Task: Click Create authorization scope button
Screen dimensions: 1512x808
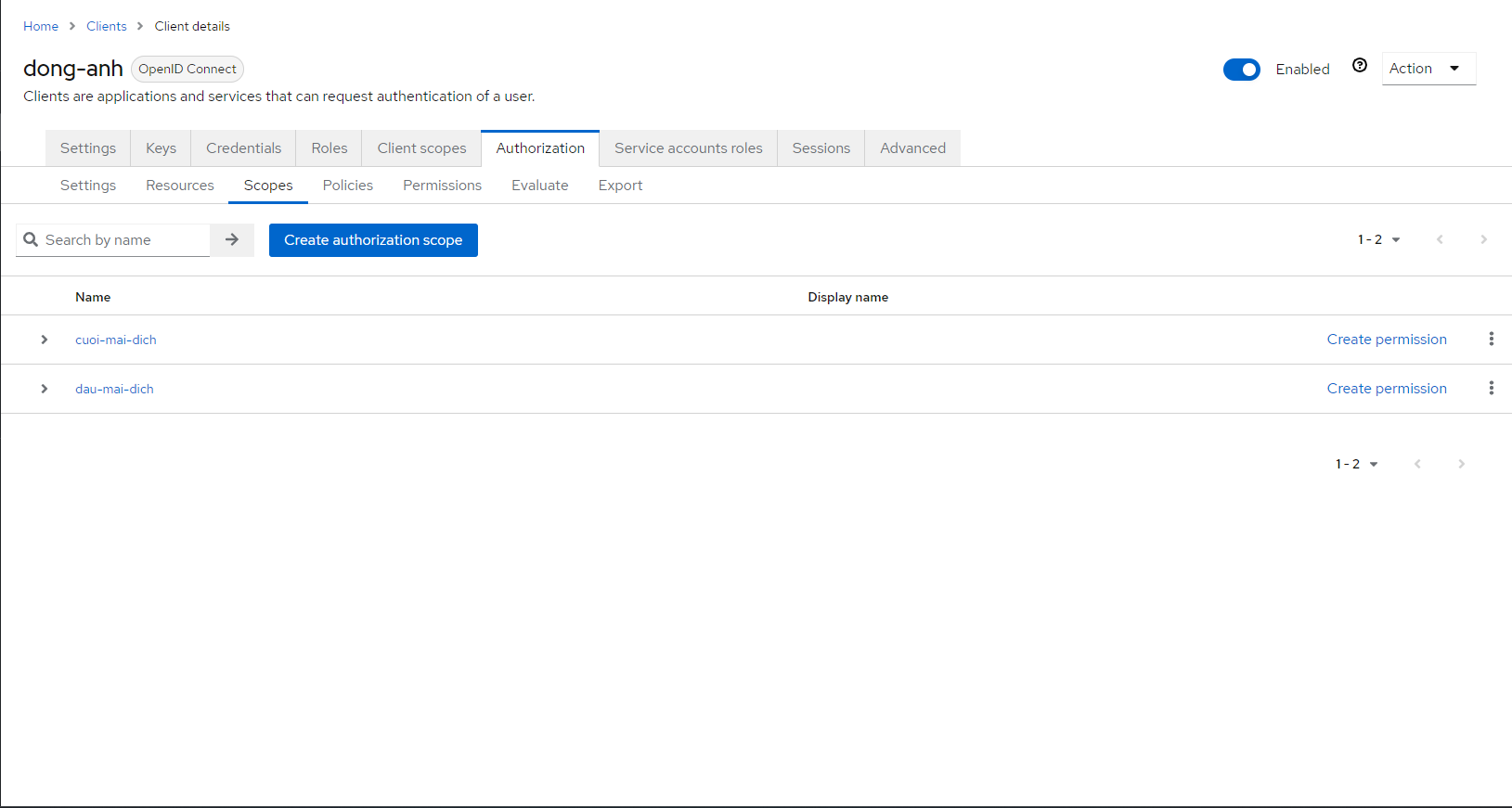Action: (373, 240)
